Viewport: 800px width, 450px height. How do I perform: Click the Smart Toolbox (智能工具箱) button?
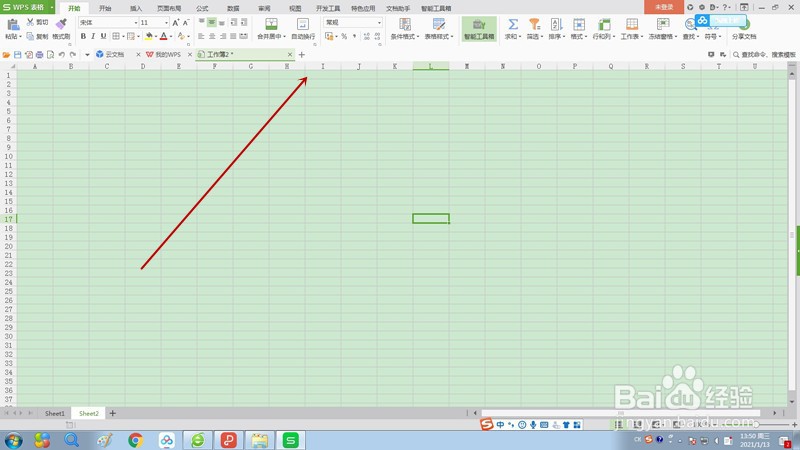(479, 29)
